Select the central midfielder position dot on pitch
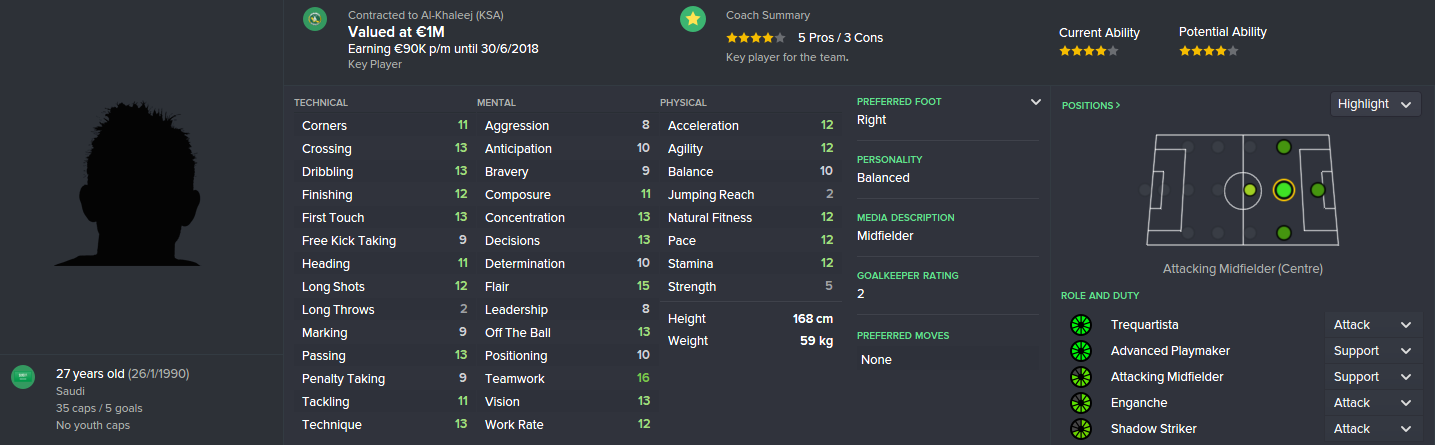The image size is (1435, 445). pos(1249,190)
